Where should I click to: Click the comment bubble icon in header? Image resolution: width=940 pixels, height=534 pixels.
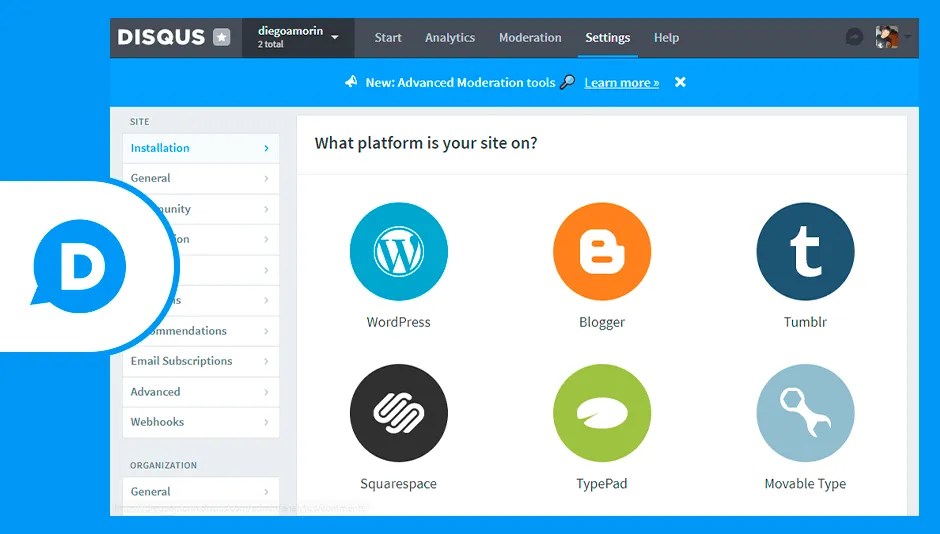pyautogui.click(x=854, y=37)
